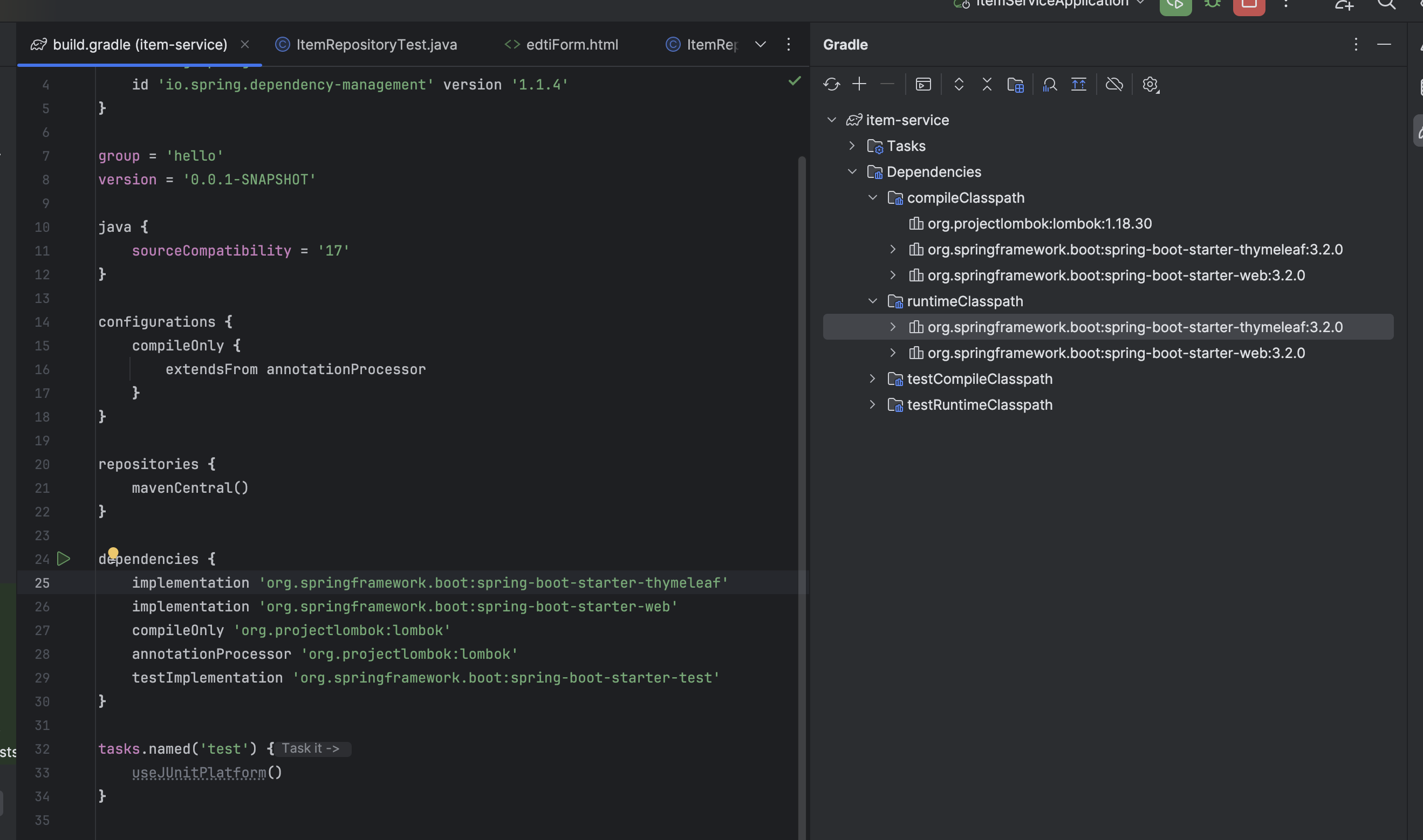This screenshot has height=840, width=1423.
Task: Expand all nodes in the Gradle tree
Action: point(959,84)
